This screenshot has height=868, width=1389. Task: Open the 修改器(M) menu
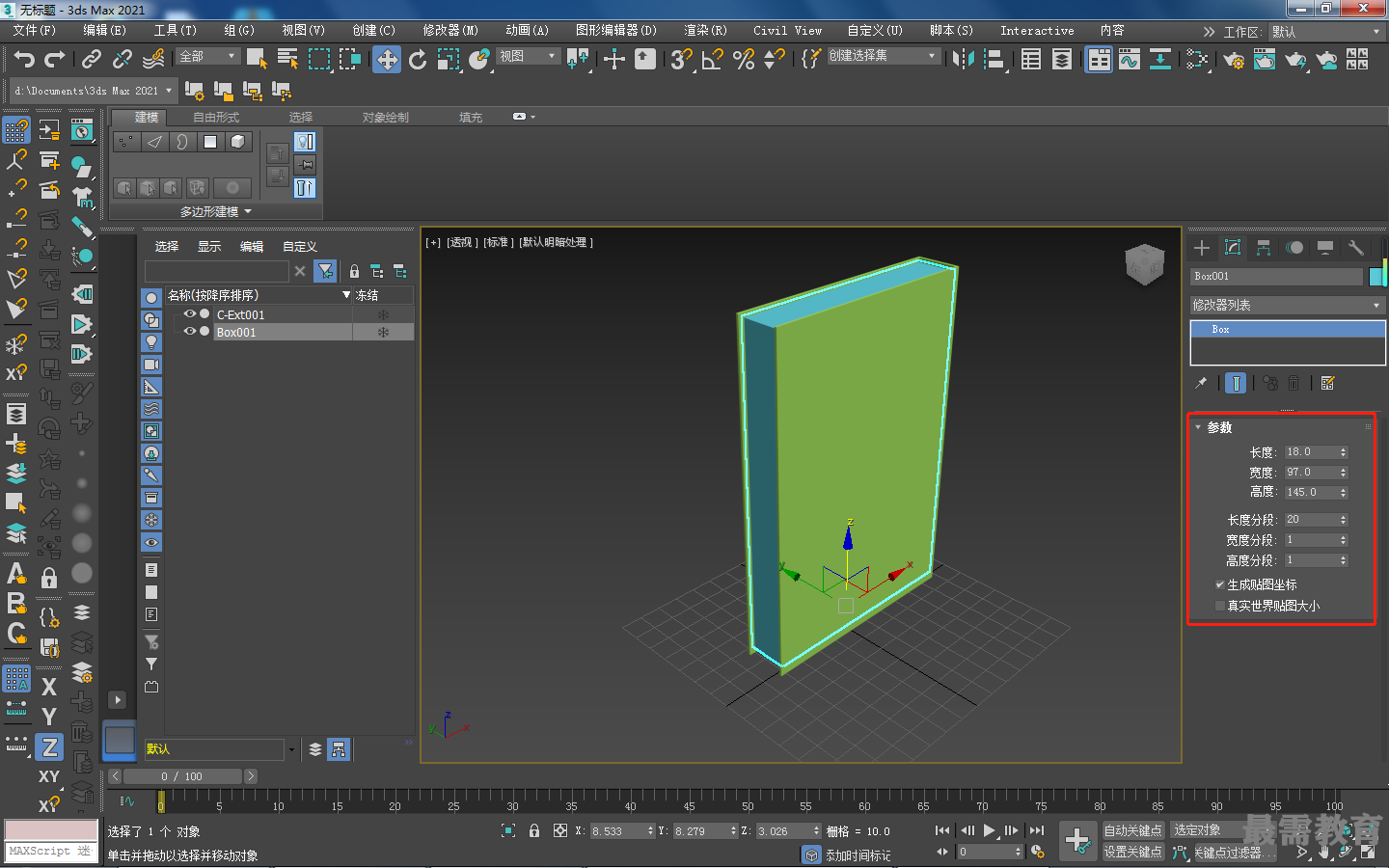pos(449,31)
